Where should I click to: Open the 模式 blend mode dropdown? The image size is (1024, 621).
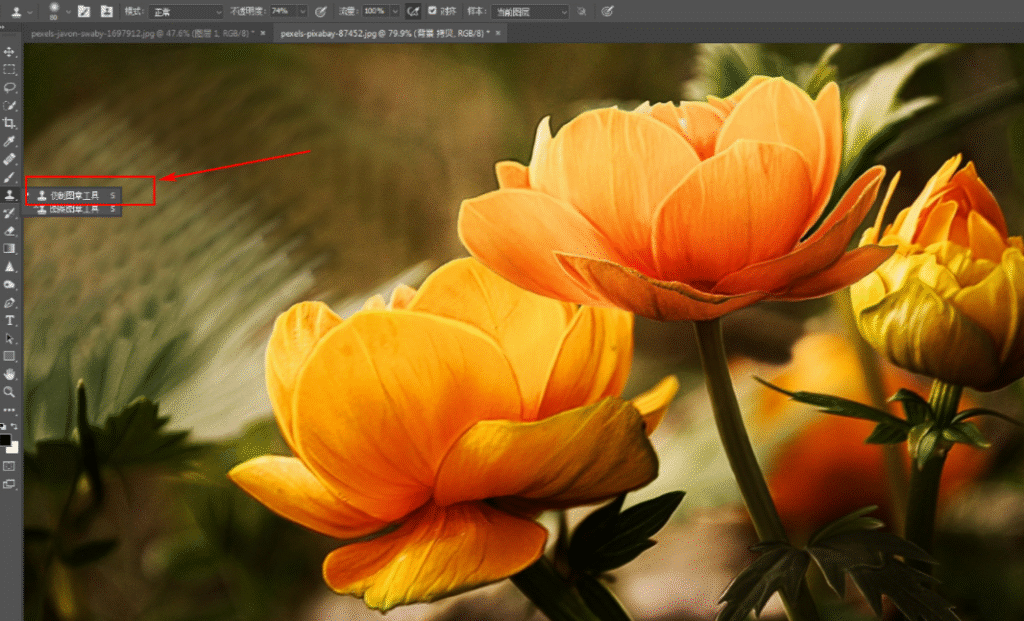[186, 12]
